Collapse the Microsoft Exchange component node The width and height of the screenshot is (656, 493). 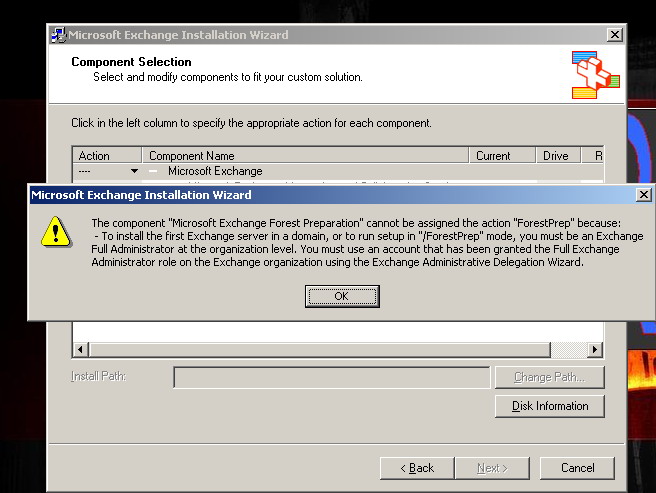point(154,171)
